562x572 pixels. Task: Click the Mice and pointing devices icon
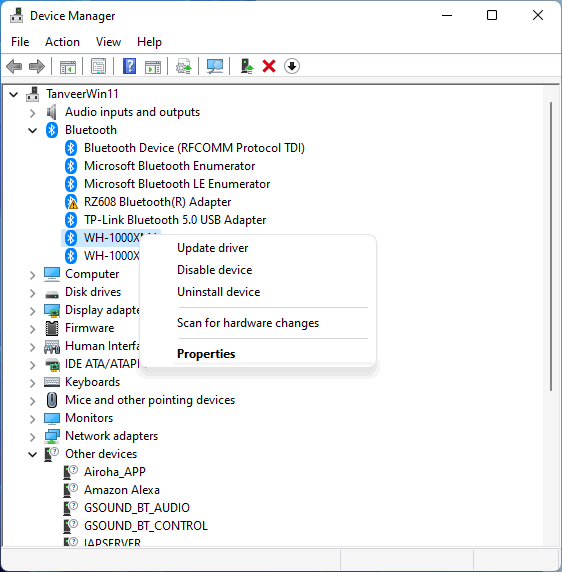click(x=52, y=400)
